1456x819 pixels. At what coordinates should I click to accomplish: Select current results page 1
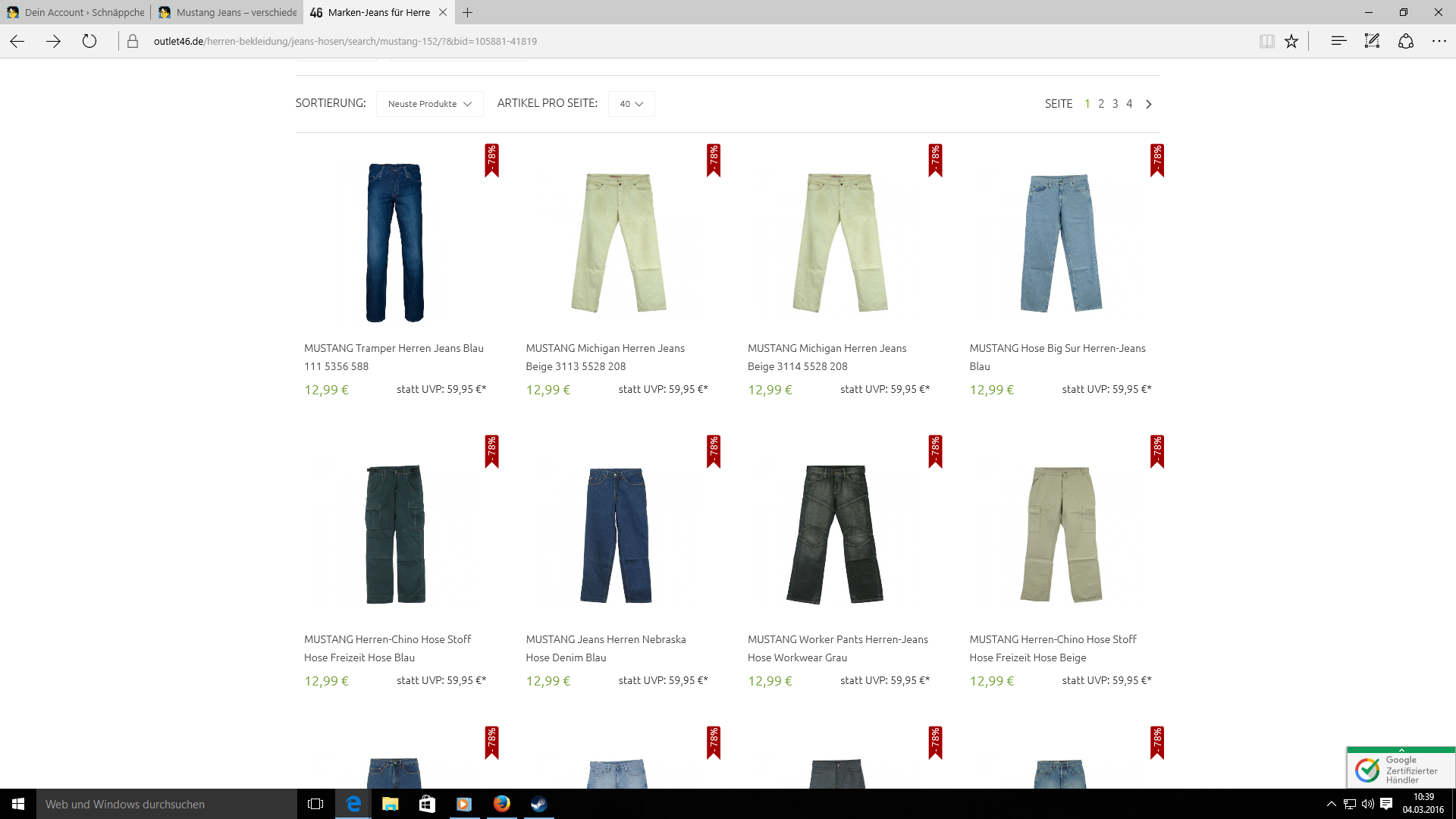pos(1087,104)
